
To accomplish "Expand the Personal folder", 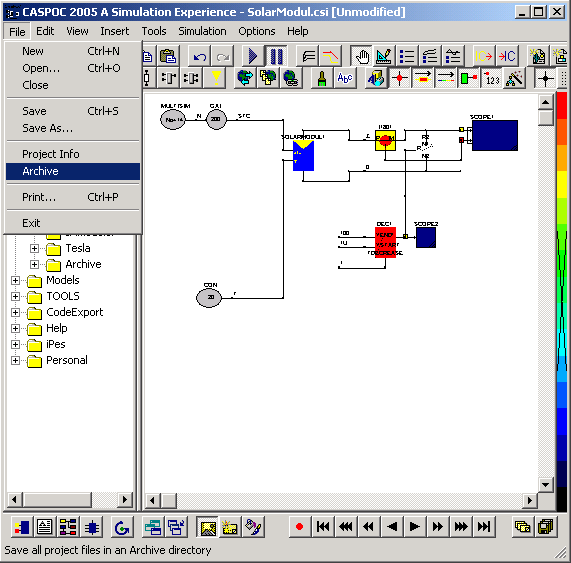I will click(15, 361).
